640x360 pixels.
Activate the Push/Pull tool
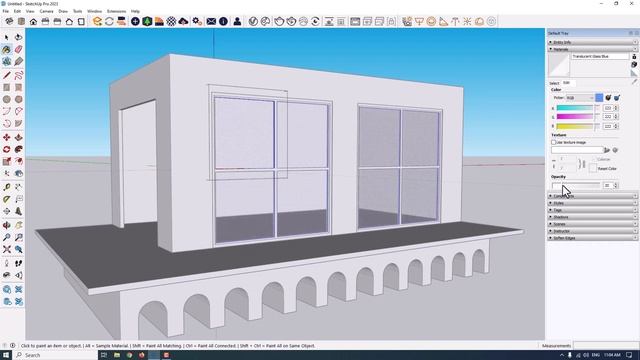(18, 138)
